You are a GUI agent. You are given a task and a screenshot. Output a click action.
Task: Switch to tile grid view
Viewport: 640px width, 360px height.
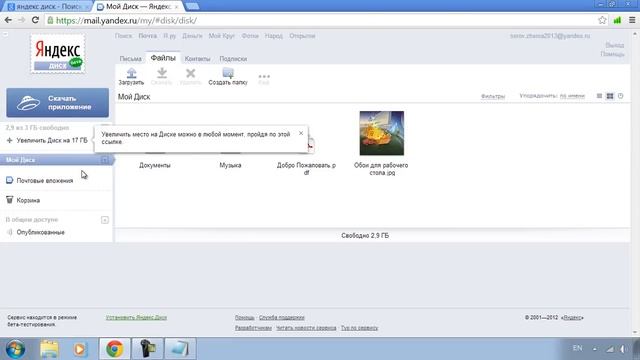tap(610, 96)
